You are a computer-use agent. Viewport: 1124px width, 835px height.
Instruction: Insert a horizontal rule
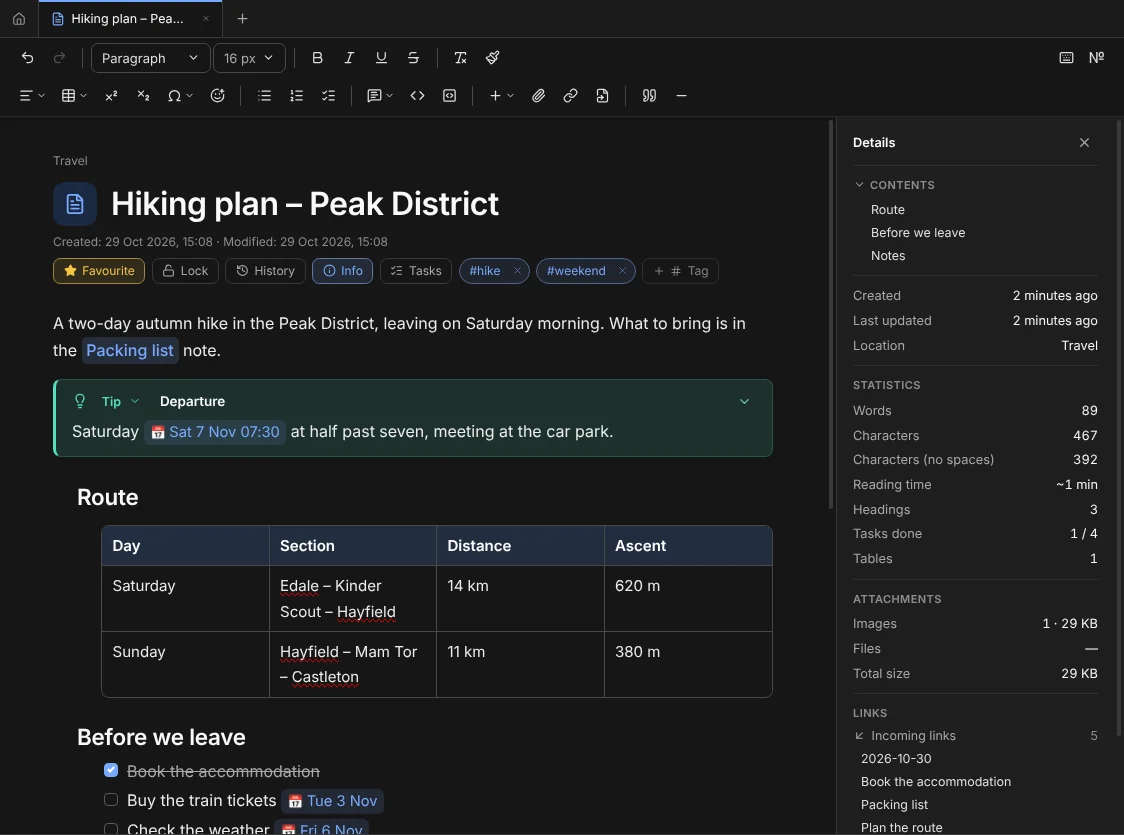682,96
